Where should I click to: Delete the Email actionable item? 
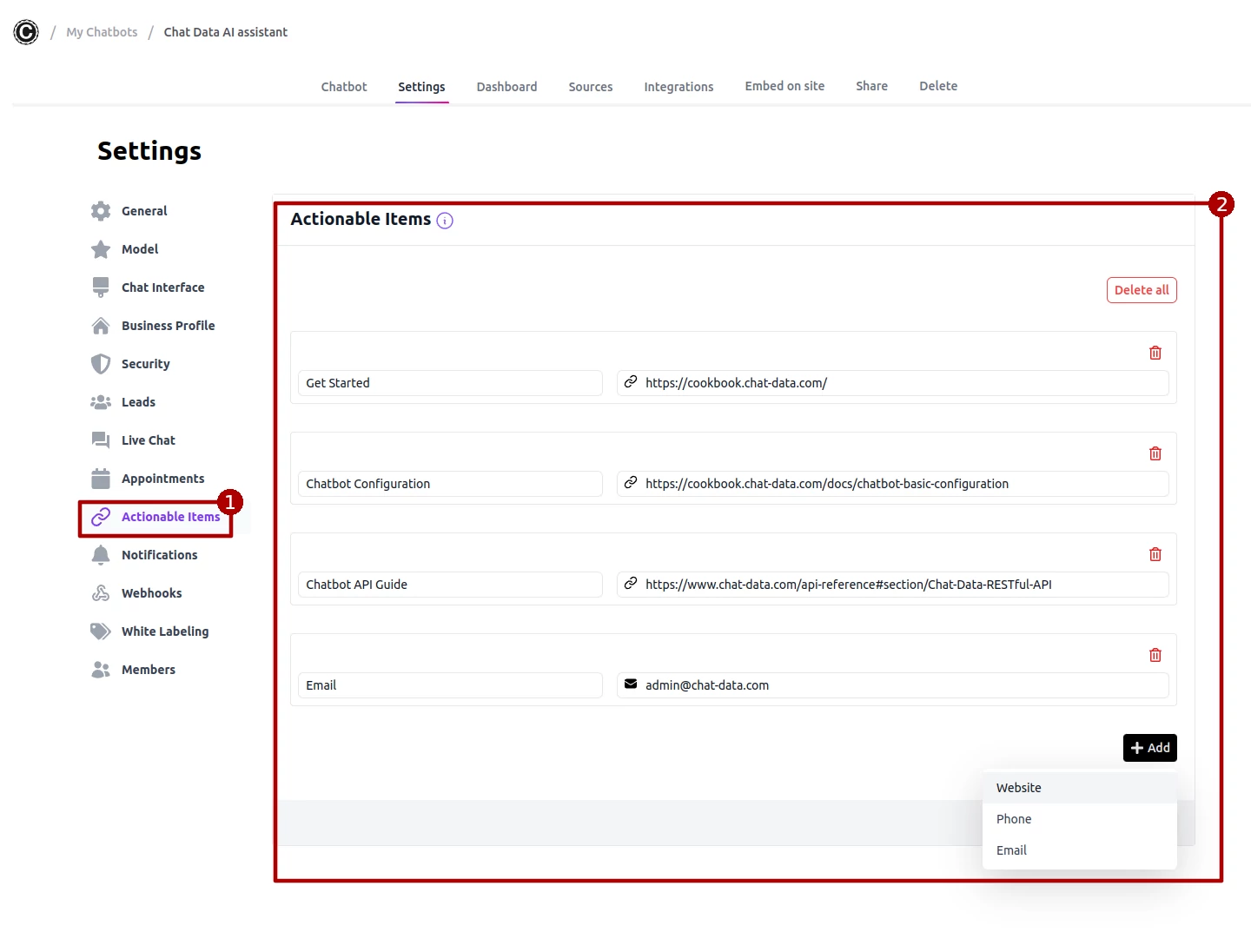(x=1155, y=655)
